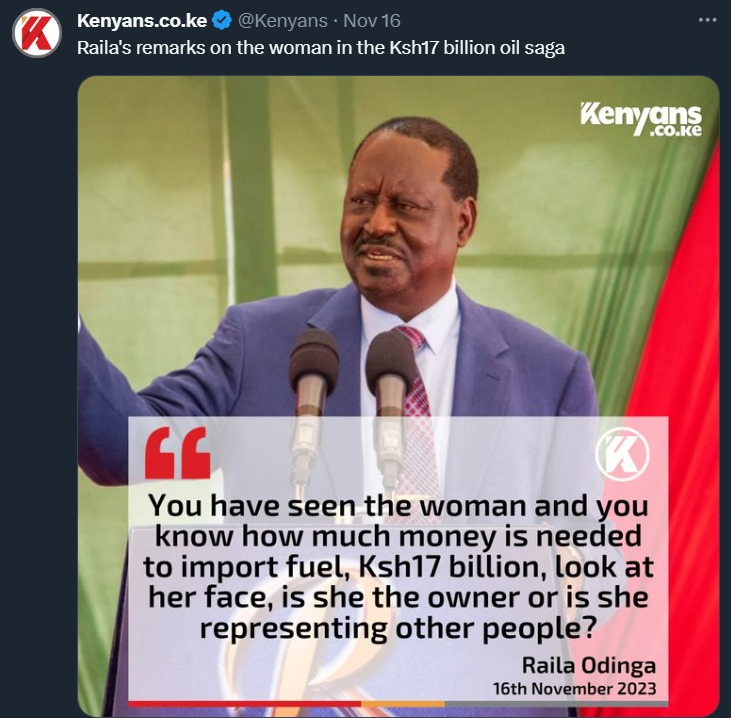Open the tweet photo of the speaker
731x718 pixels.
coord(398,396)
